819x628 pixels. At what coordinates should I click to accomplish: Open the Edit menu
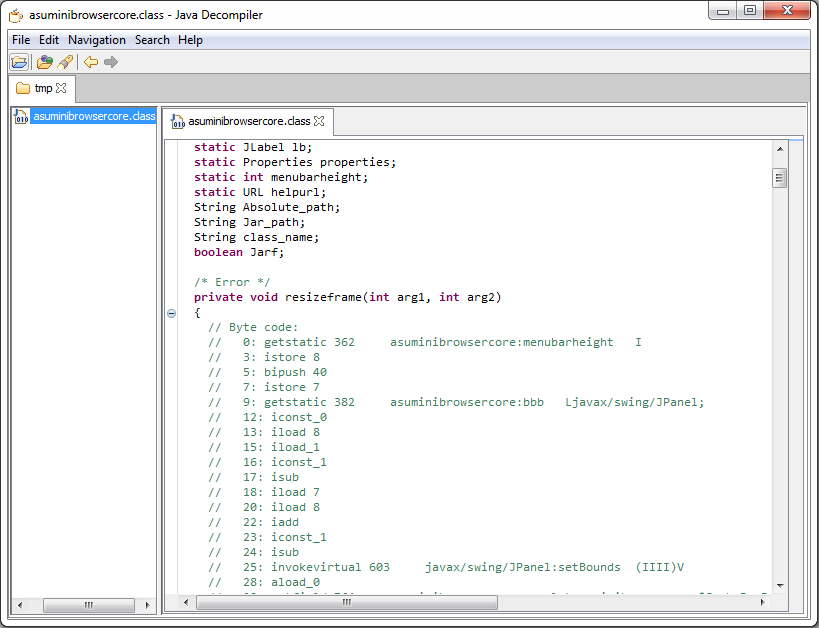tap(49, 40)
